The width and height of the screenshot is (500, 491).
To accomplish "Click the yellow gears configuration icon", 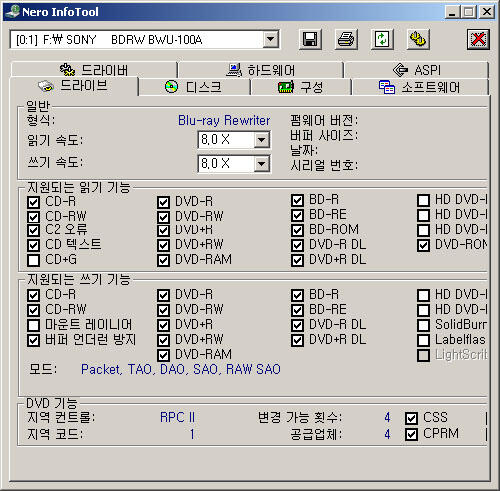I will pyautogui.click(x=418, y=40).
